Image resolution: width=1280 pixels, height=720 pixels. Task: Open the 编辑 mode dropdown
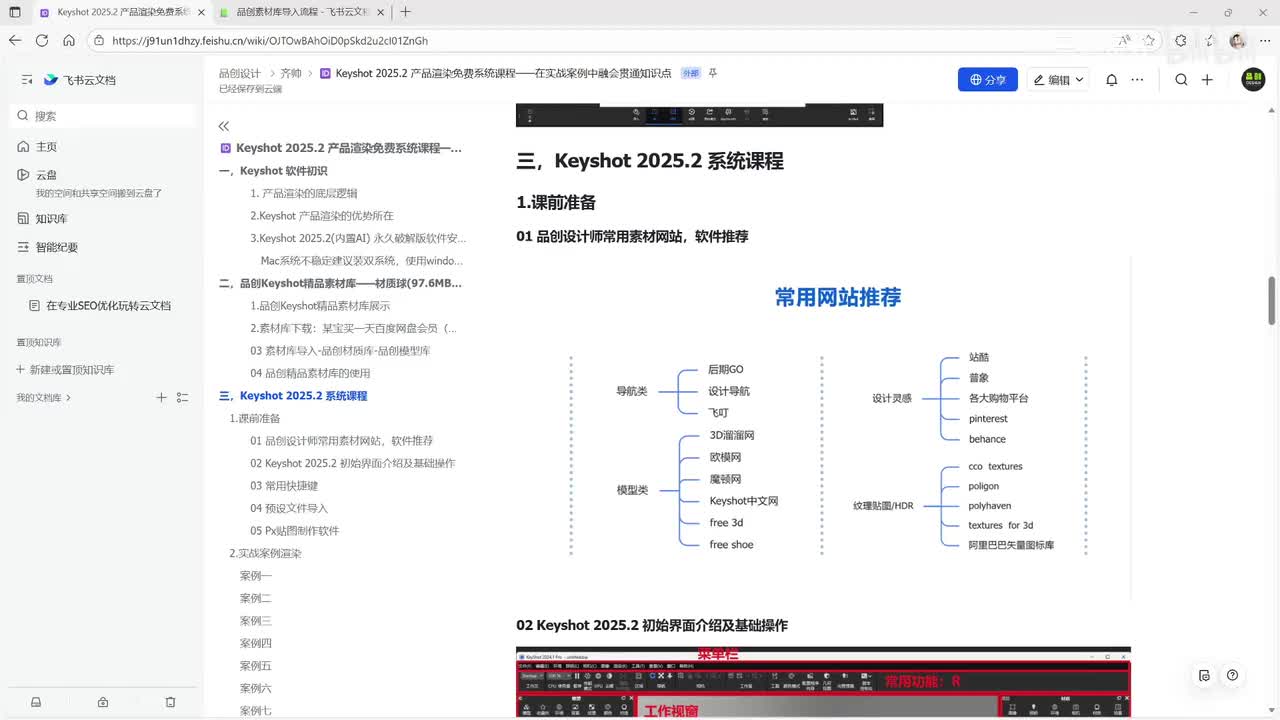point(1058,80)
